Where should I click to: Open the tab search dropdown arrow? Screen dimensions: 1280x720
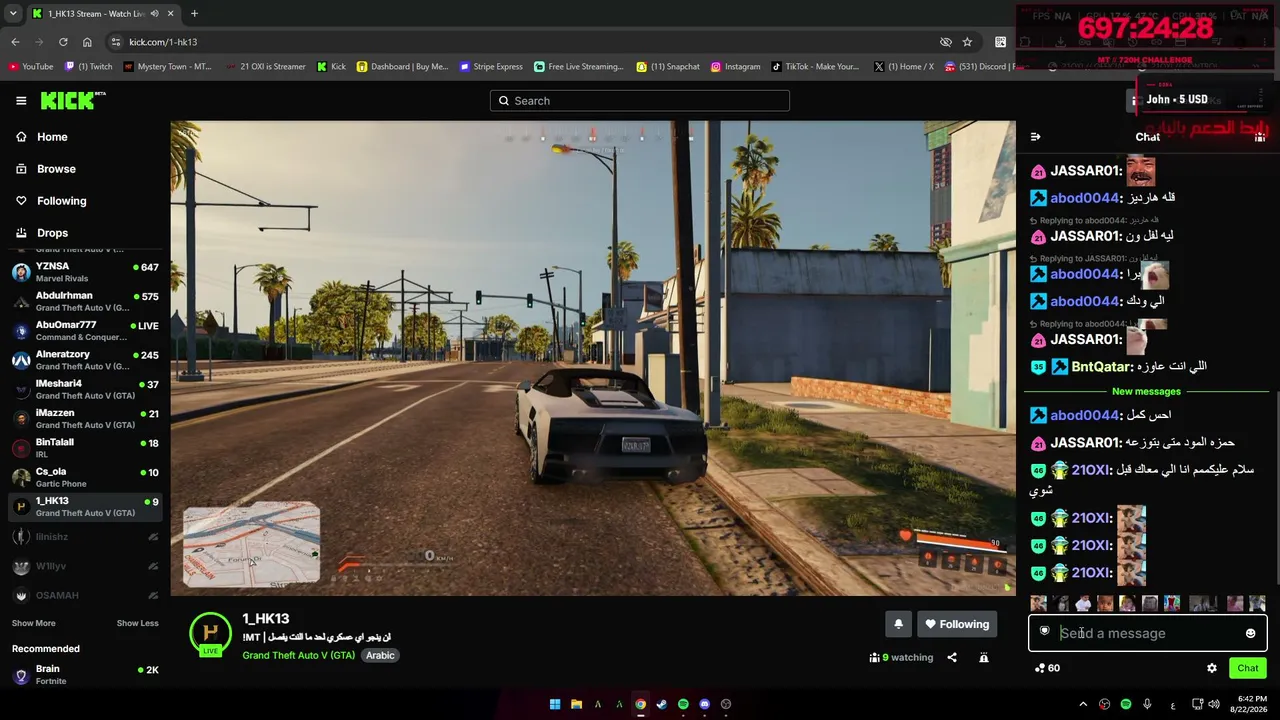13,14
